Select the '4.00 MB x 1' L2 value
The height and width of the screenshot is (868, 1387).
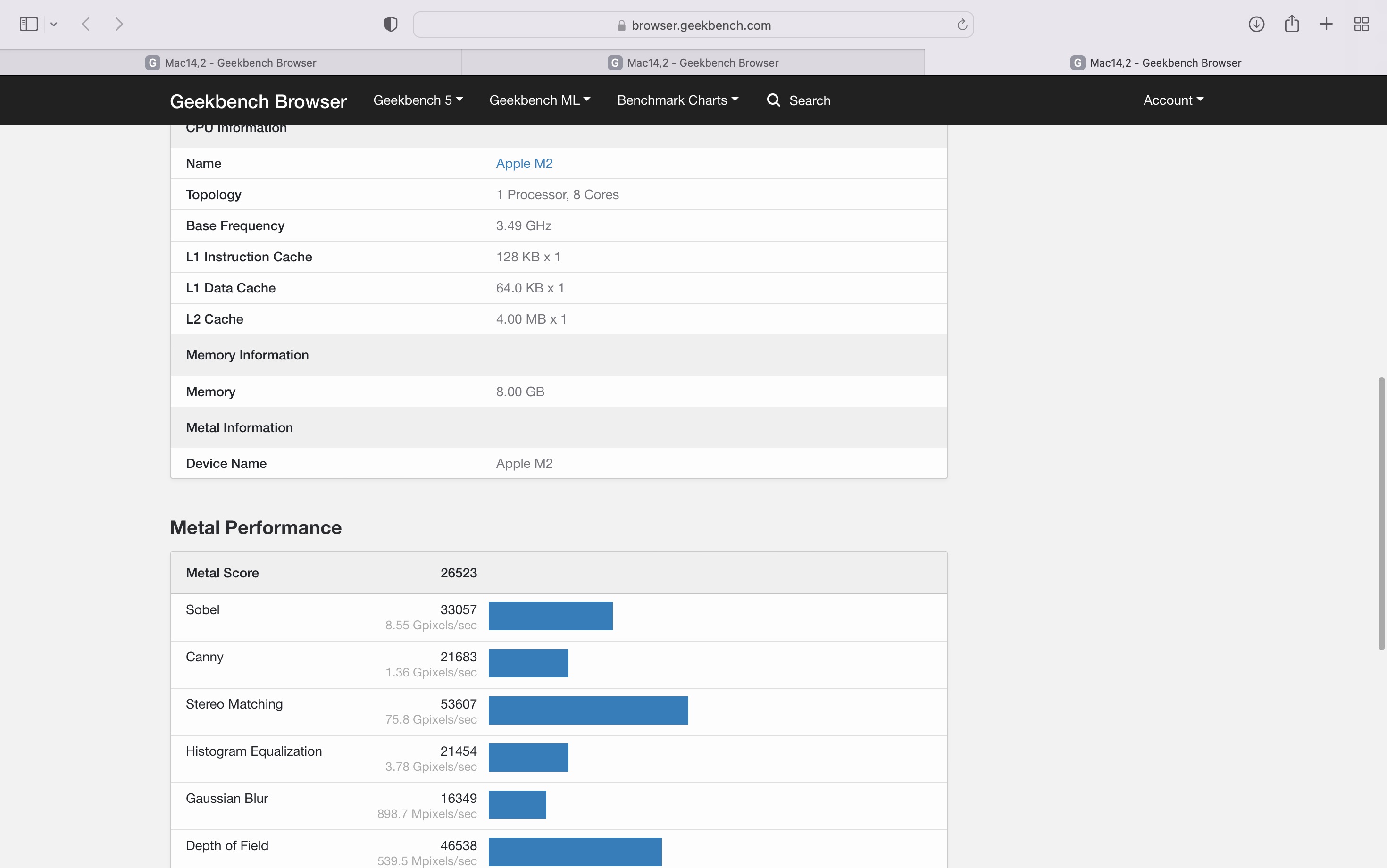[532, 319]
